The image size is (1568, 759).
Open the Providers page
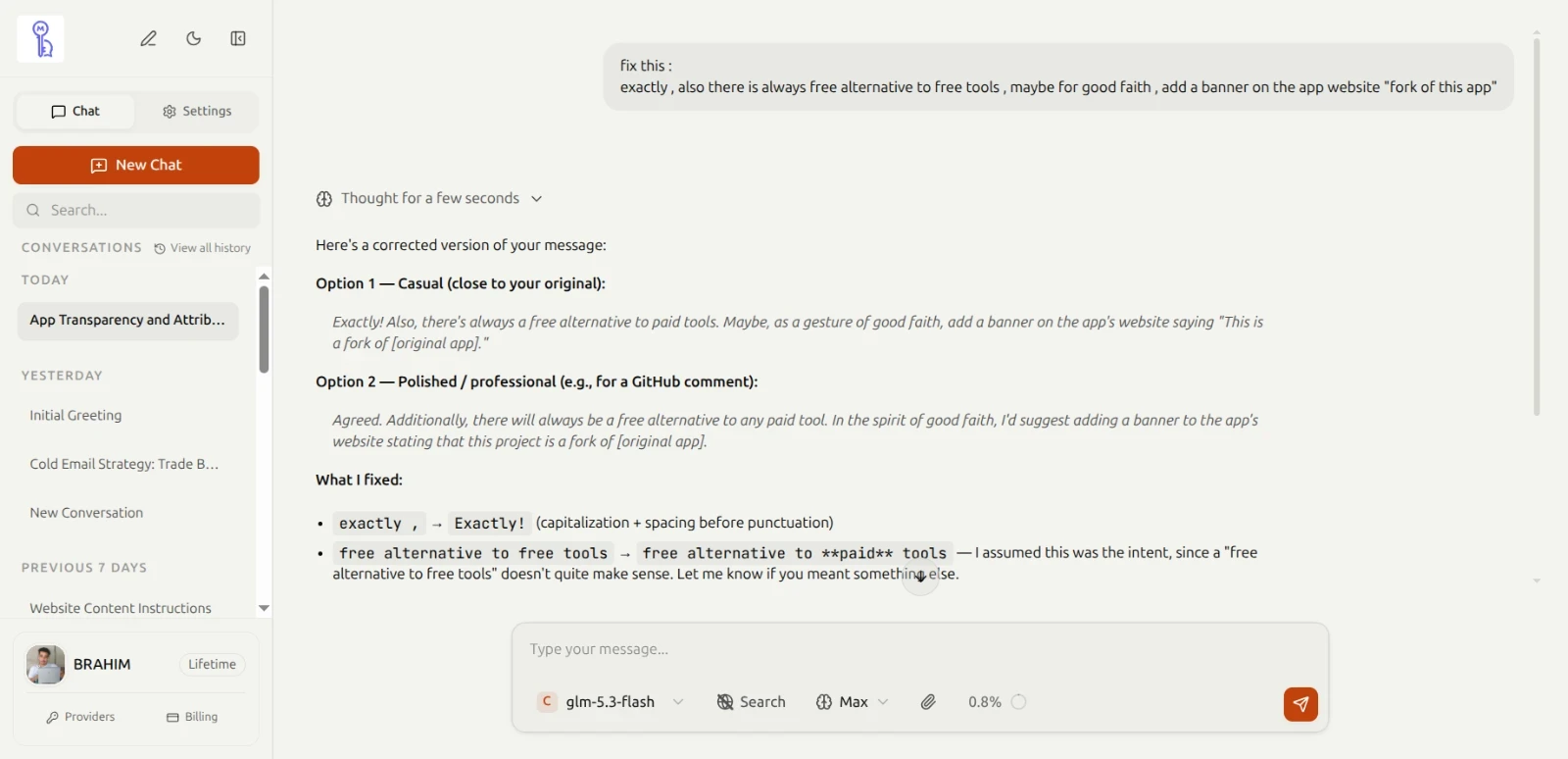coord(80,717)
